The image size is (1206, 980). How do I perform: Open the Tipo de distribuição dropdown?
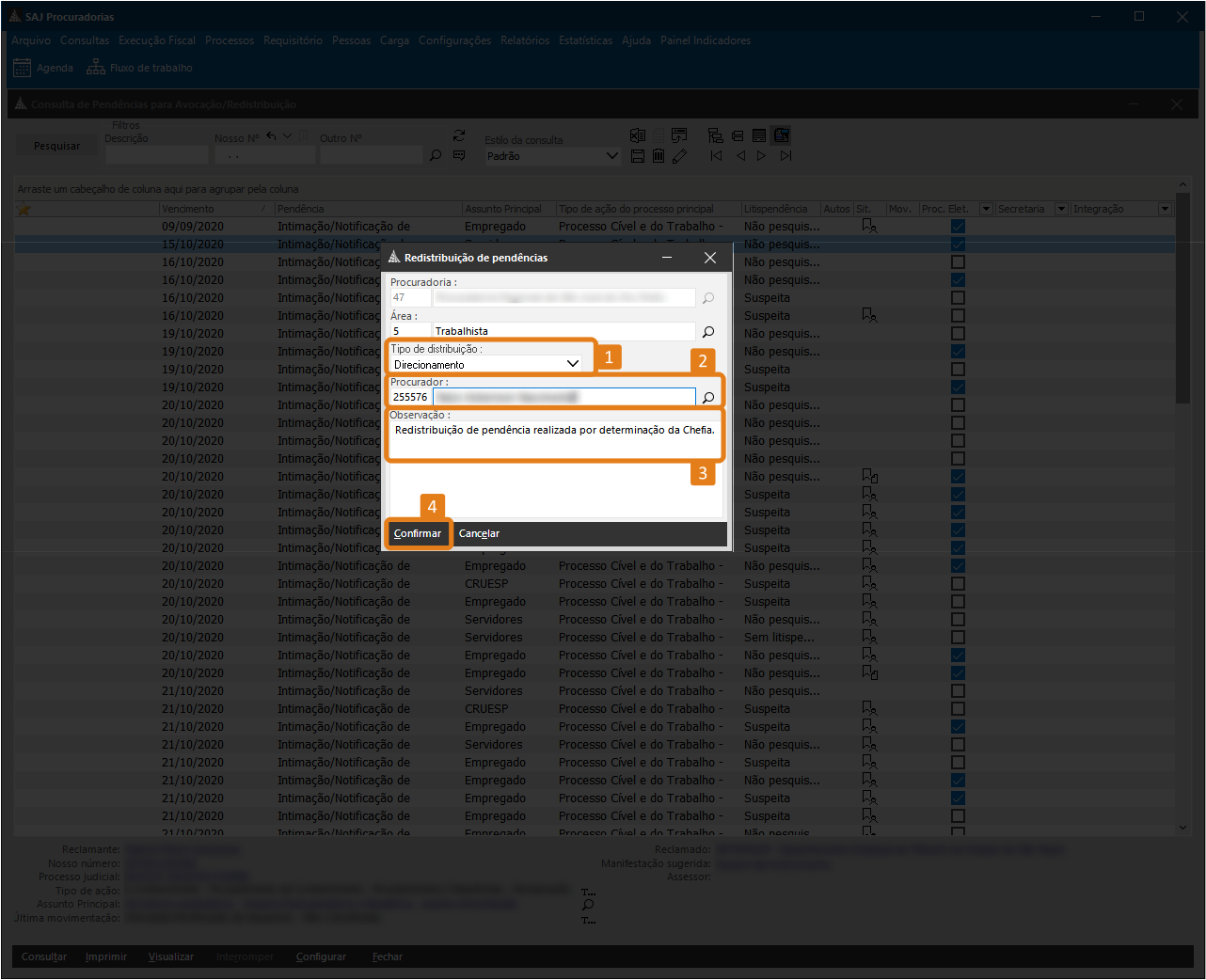573,364
